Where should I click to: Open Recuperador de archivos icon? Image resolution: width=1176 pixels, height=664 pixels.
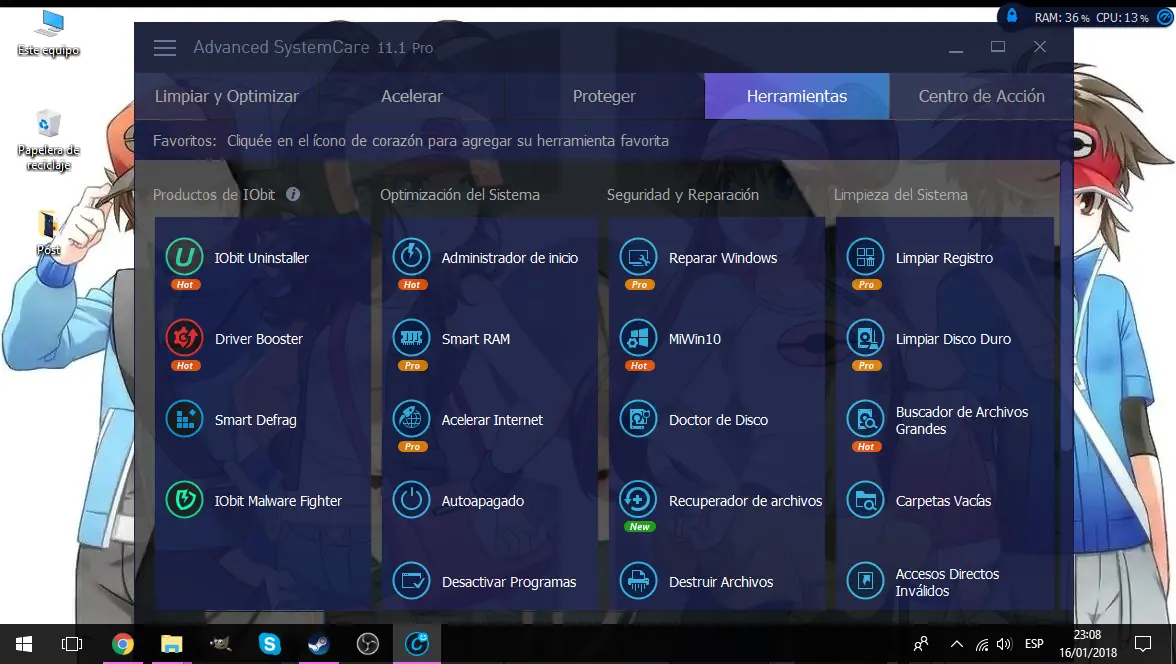638,500
